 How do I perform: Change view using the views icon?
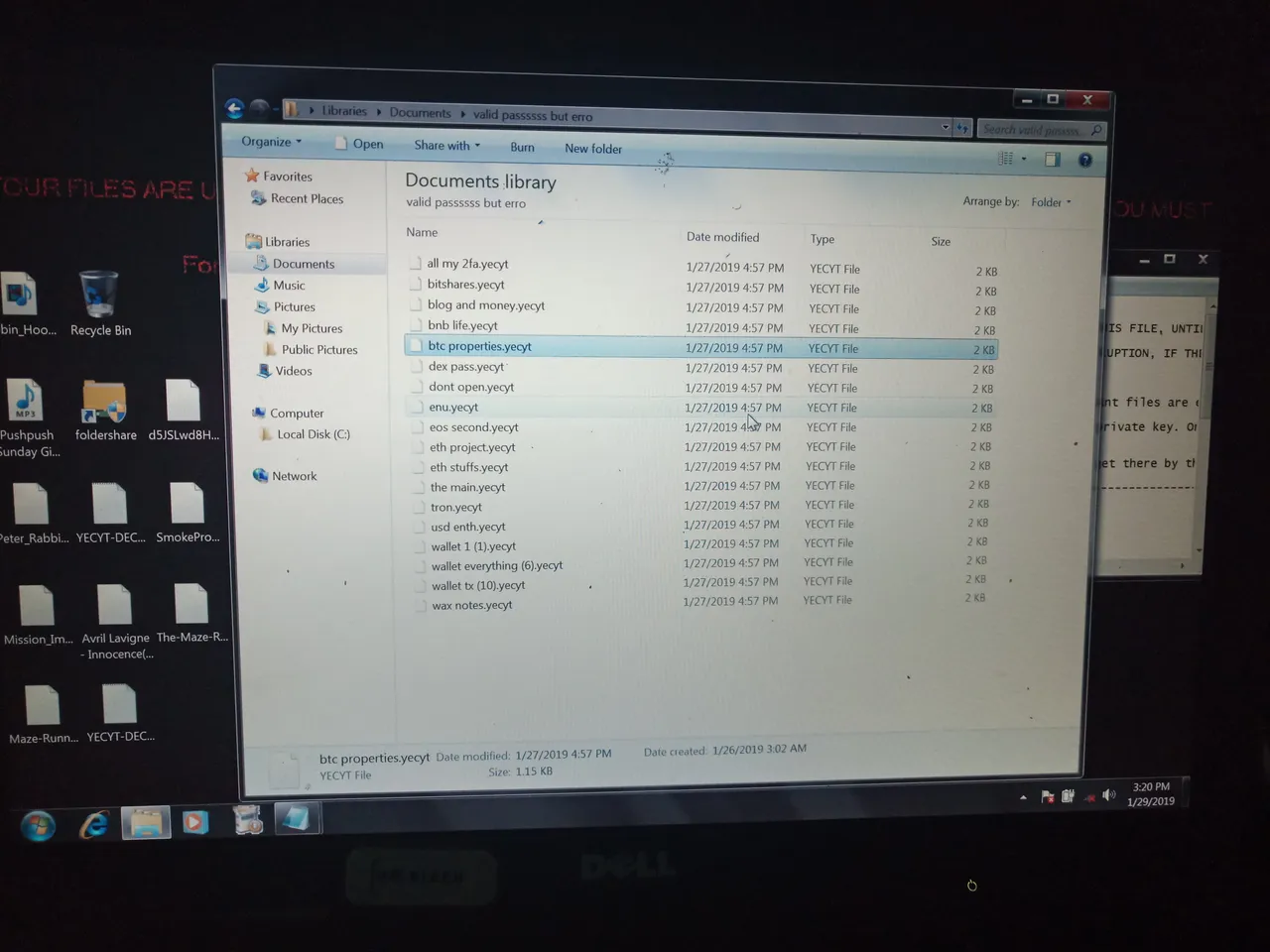(1005, 159)
